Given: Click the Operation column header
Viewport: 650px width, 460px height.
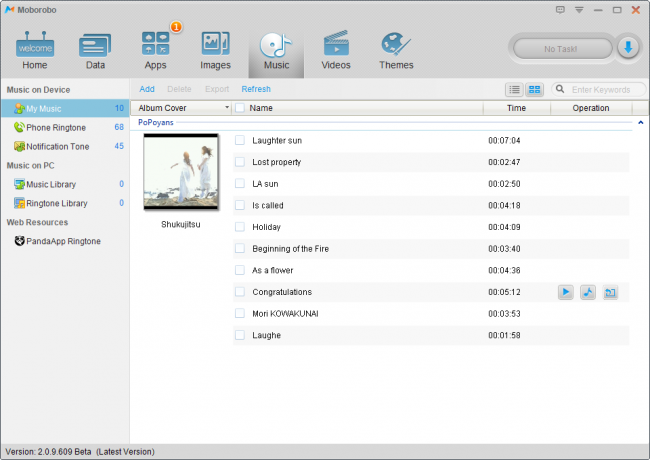Looking at the screenshot, I should 591,108.
